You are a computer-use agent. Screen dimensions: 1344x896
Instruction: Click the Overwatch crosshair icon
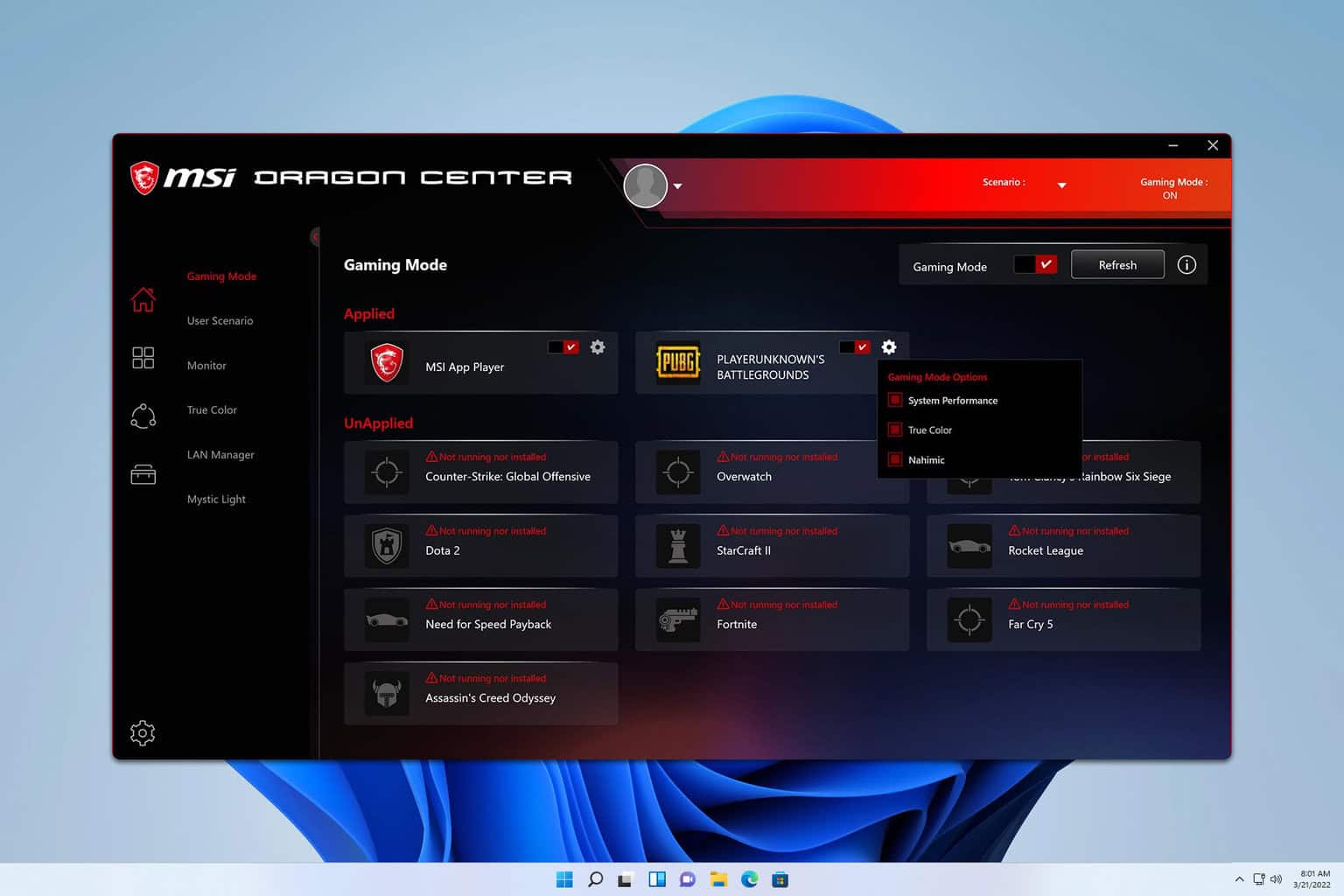click(678, 472)
